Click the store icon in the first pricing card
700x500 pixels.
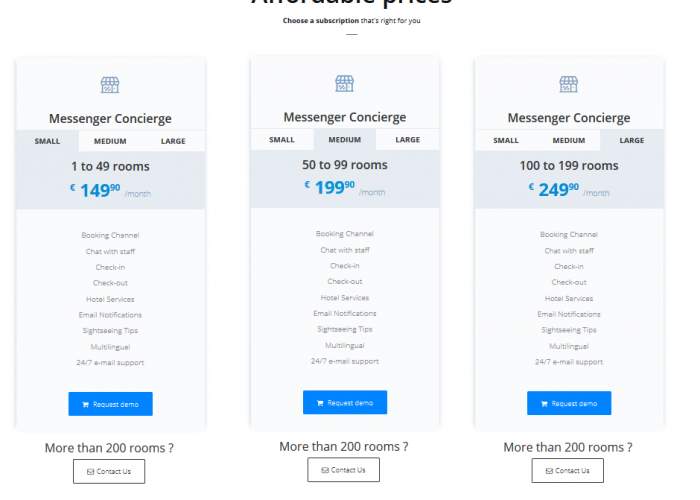(x=110, y=84)
